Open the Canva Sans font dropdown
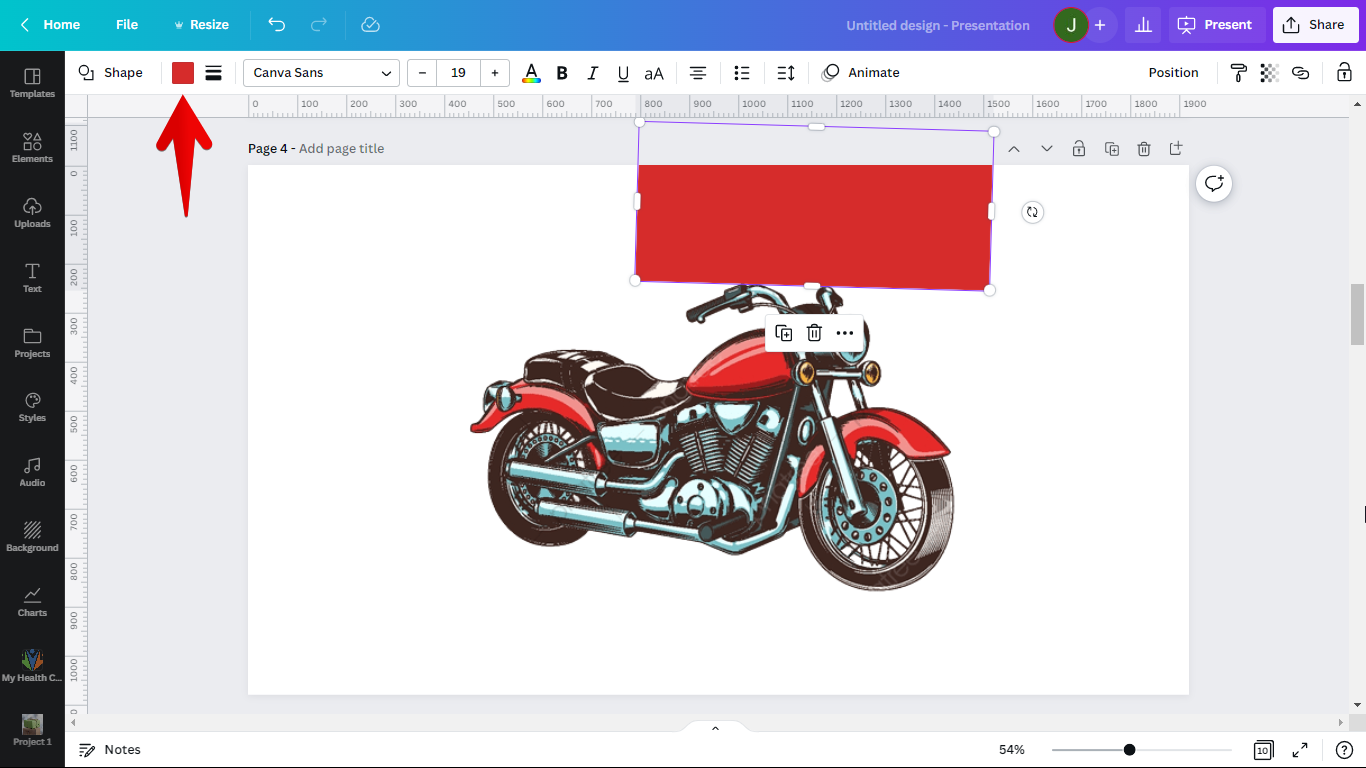1366x768 pixels. (321, 73)
